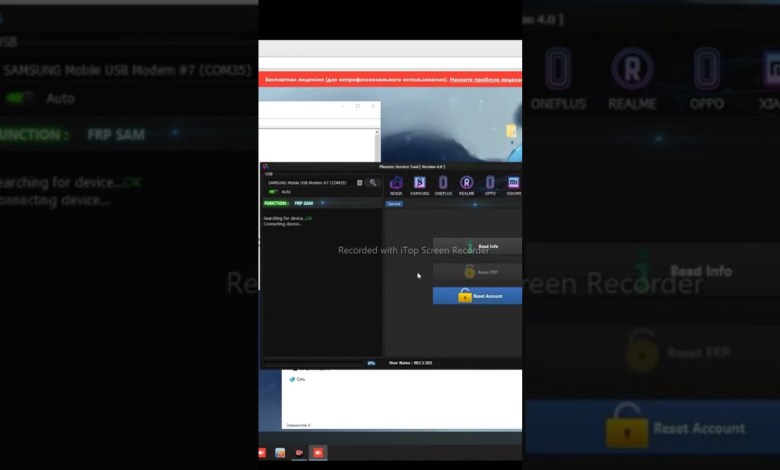780x470 pixels.
Task: Maximize the background white window
Action: point(358,106)
